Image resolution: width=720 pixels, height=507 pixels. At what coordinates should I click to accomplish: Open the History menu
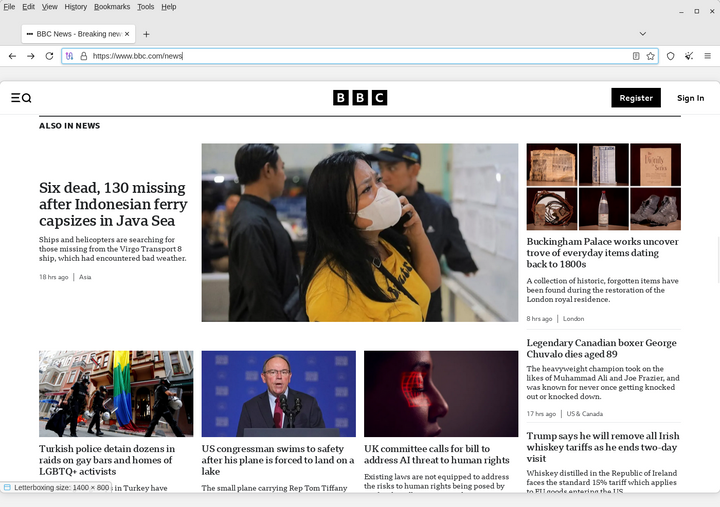(x=76, y=7)
